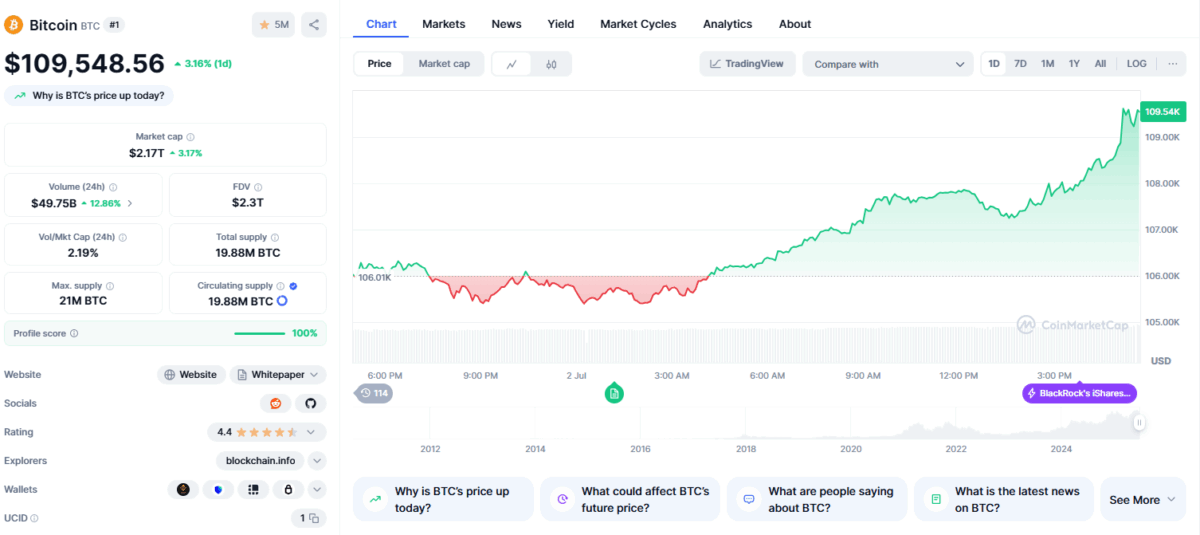The height and width of the screenshot is (535, 1200).
Task: Open the blockchain.info explorer link
Action: 258,461
